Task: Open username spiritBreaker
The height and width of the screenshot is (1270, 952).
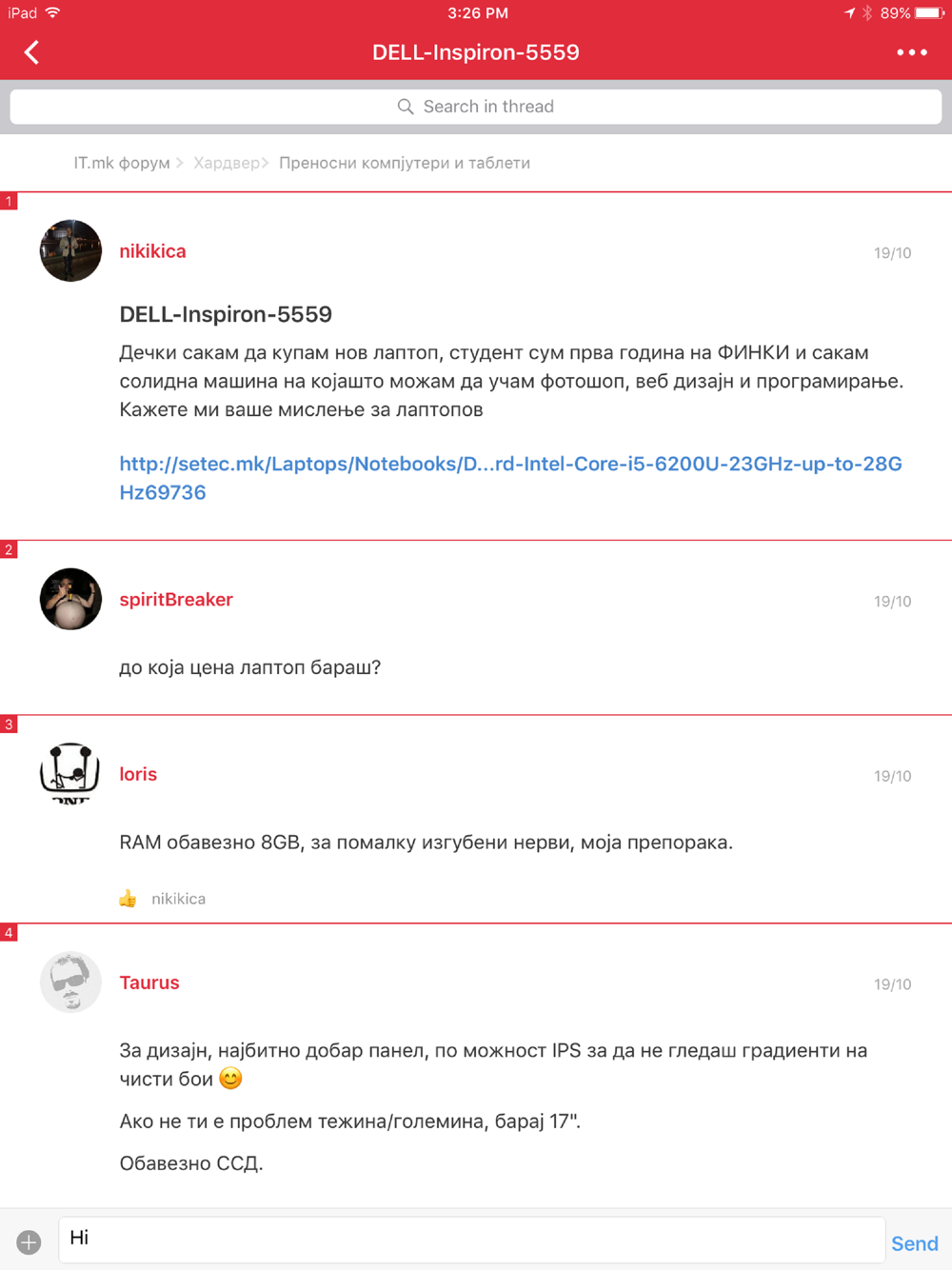Action: [x=176, y=600]
